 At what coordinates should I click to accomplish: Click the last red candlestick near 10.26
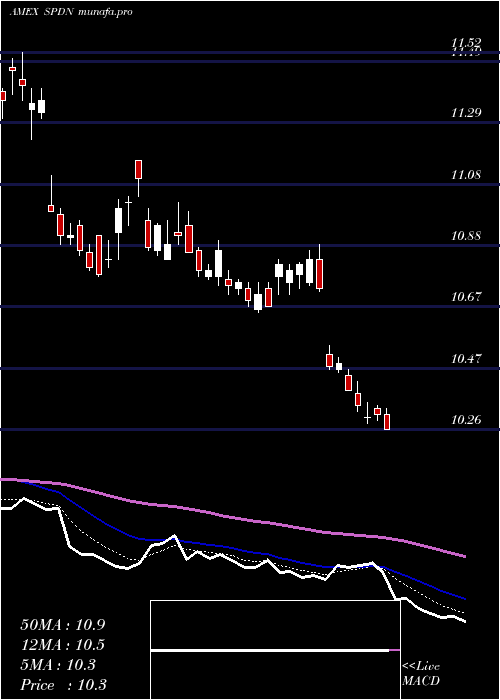(x=387, y=420)
